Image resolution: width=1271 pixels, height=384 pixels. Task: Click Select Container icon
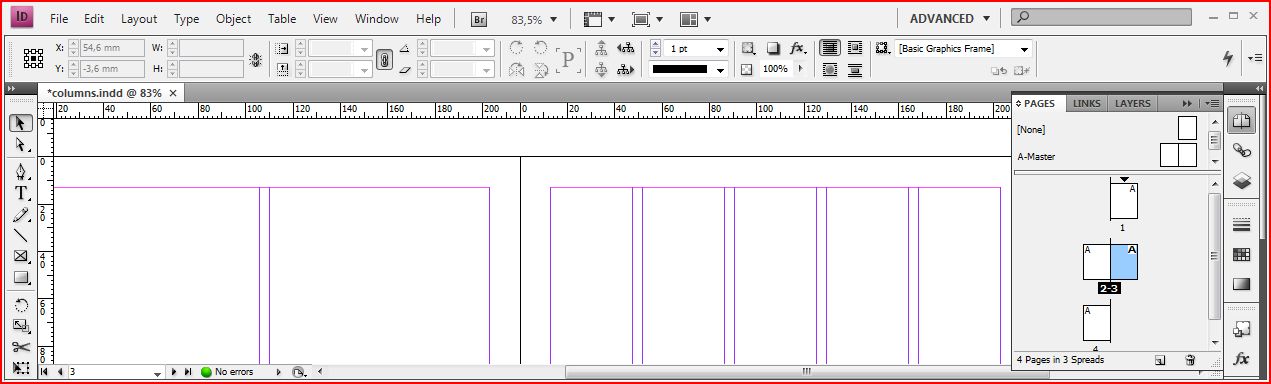[601, 48]
